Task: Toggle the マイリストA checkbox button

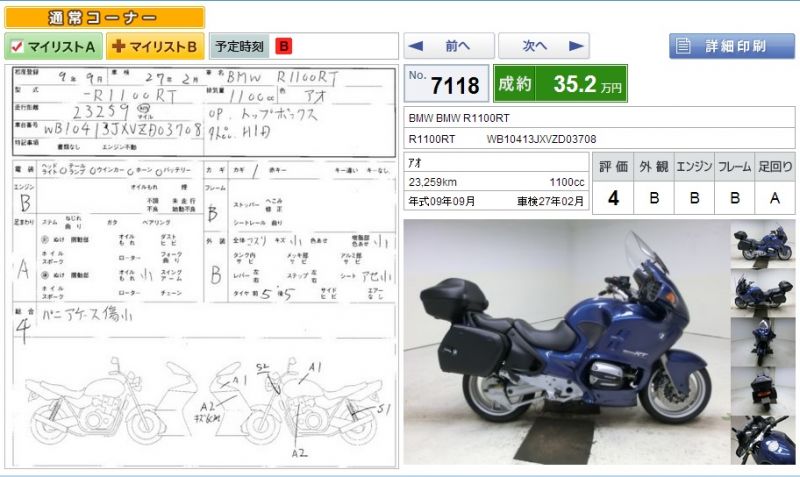Action: [54, 46]
